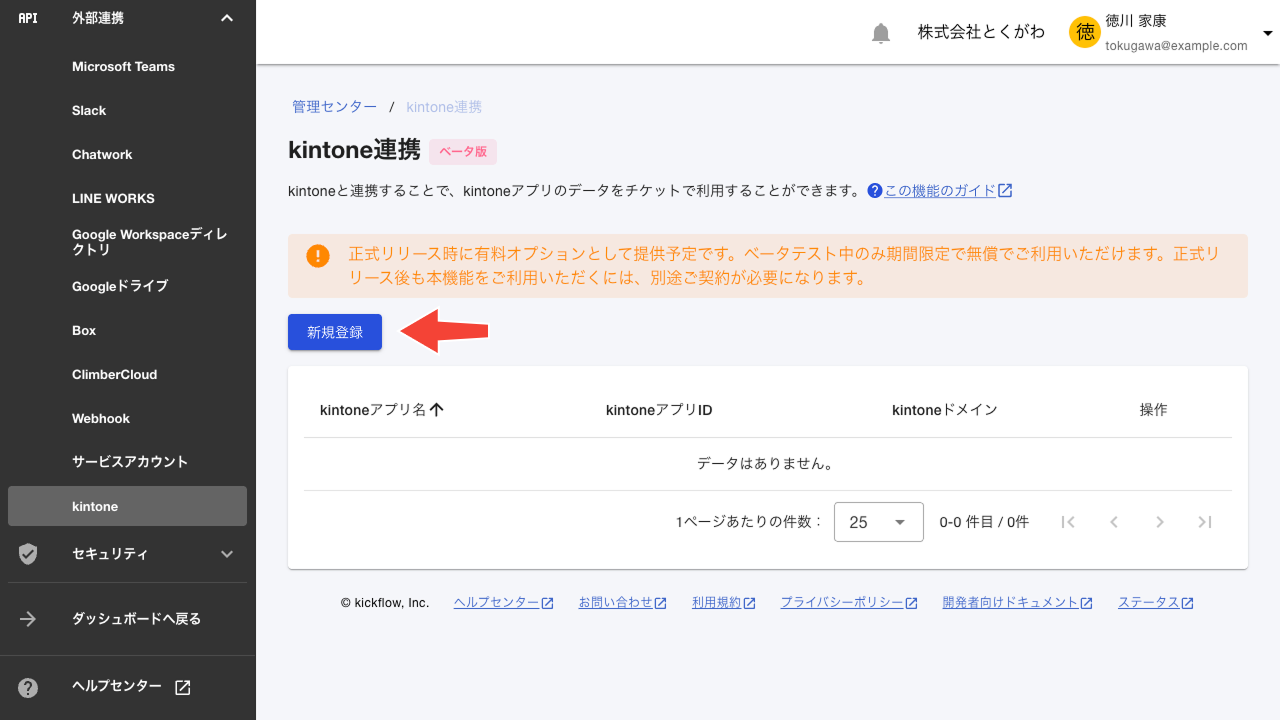Open Box integration menu item
The height and width of the screenshot is (720, 1280).
[127, 331]
